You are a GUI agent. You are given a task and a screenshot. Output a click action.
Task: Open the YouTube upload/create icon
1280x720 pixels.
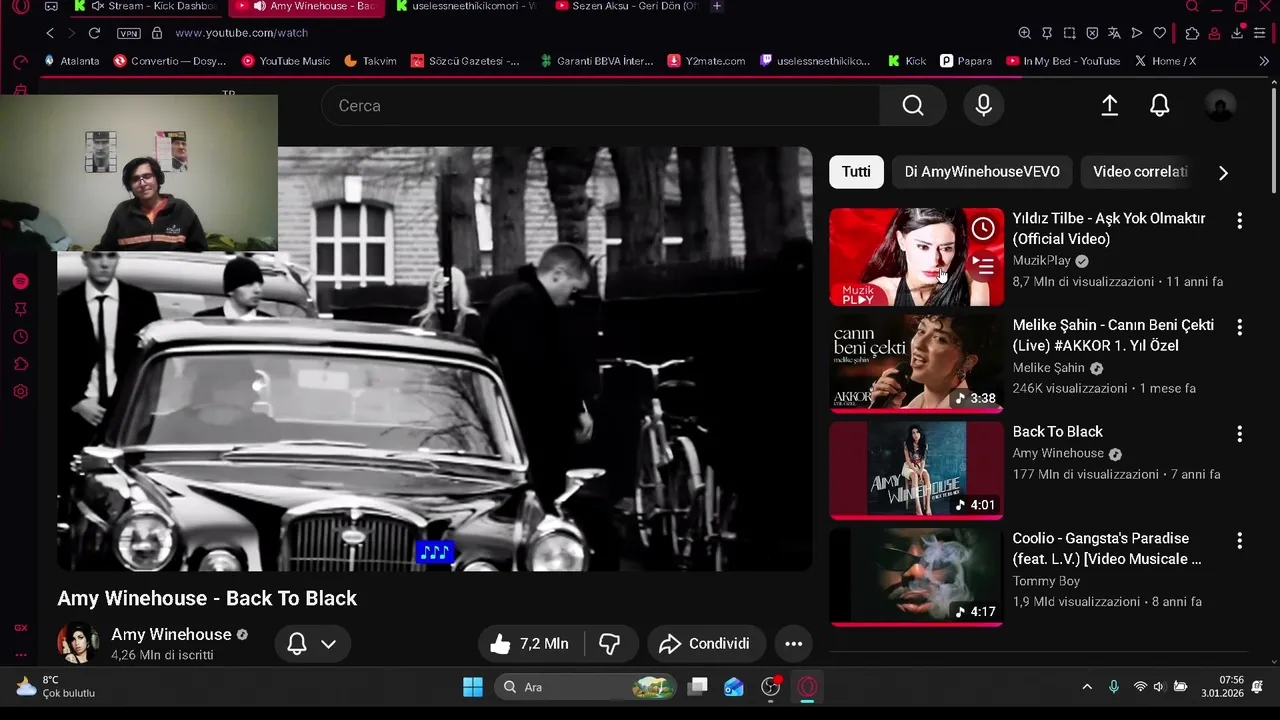[x=1110, y=106]
